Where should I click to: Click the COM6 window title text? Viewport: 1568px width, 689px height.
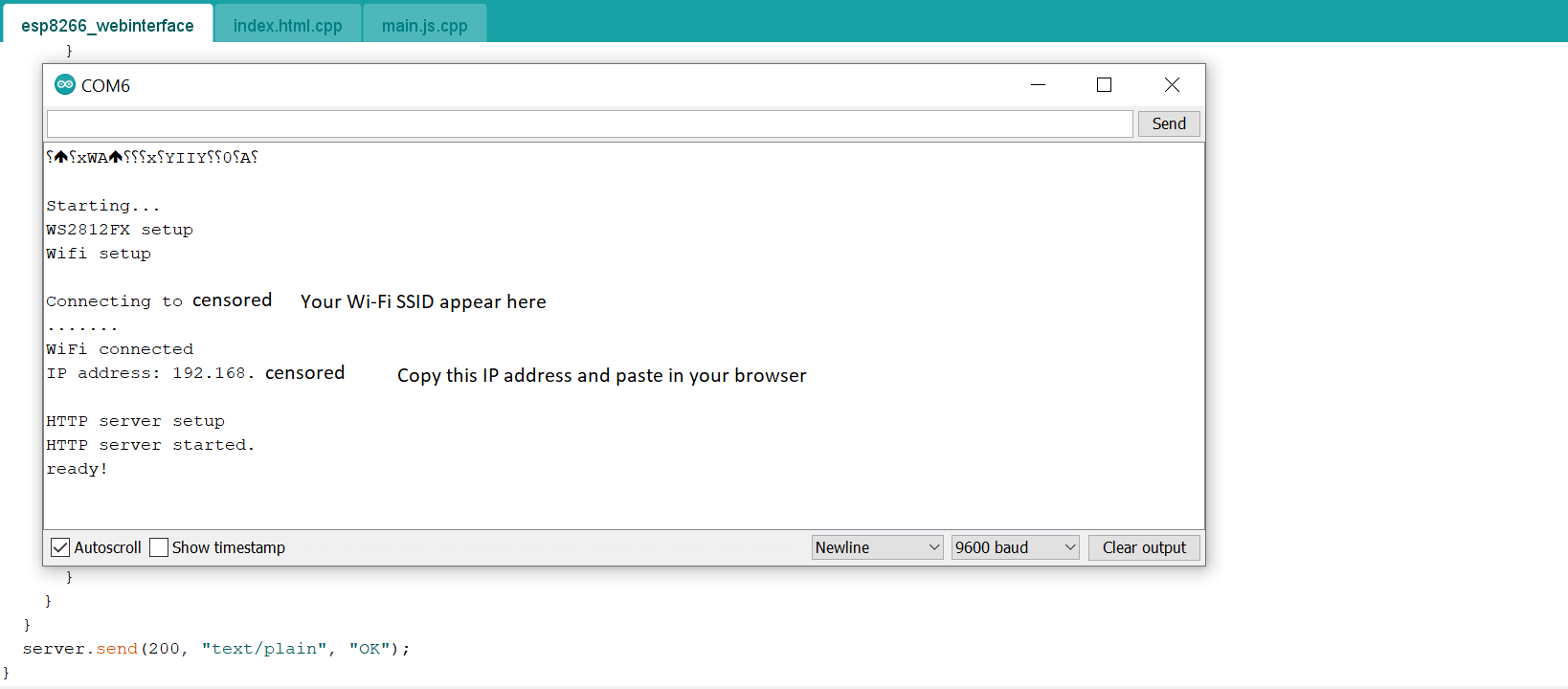click(105, 86)
